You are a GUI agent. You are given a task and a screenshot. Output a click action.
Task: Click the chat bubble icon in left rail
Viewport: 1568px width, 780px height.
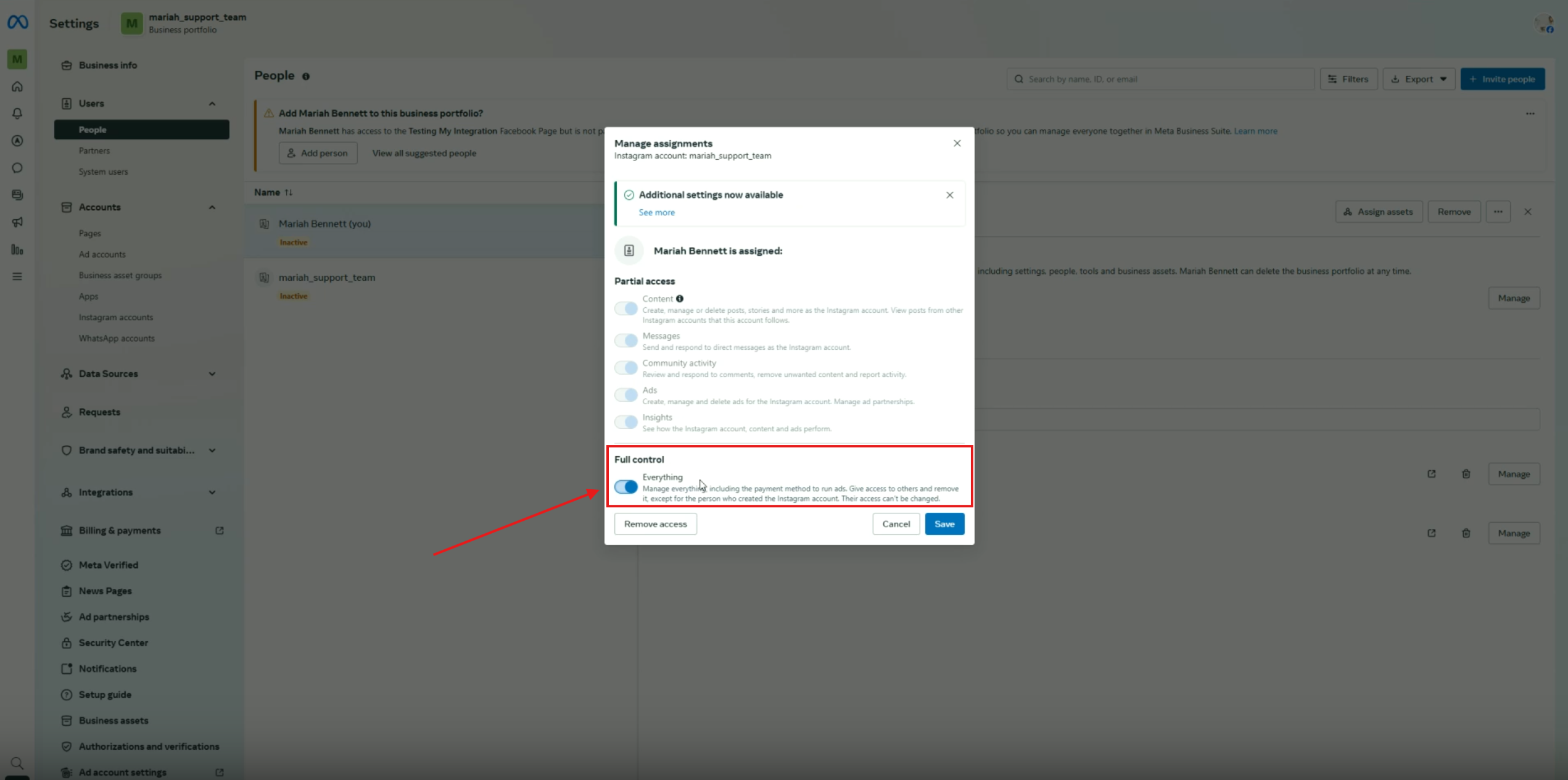click(17, 168)
